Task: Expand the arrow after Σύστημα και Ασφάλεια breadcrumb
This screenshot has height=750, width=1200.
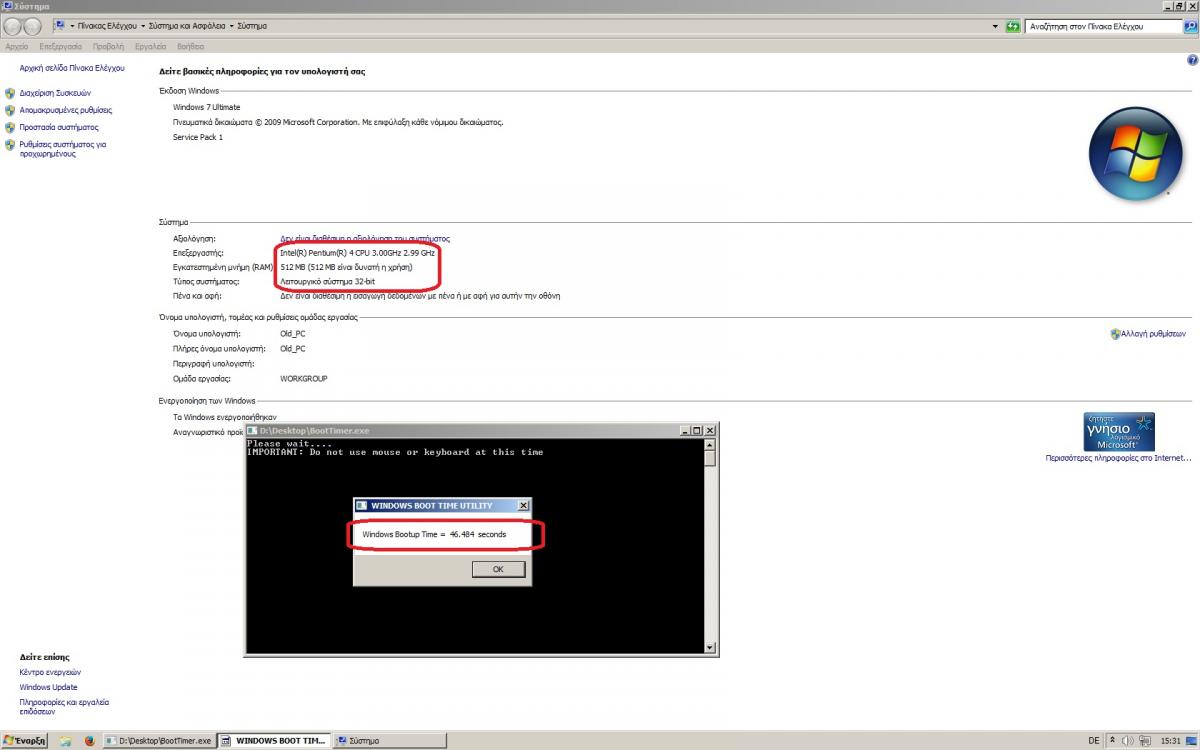Action: 232,26
